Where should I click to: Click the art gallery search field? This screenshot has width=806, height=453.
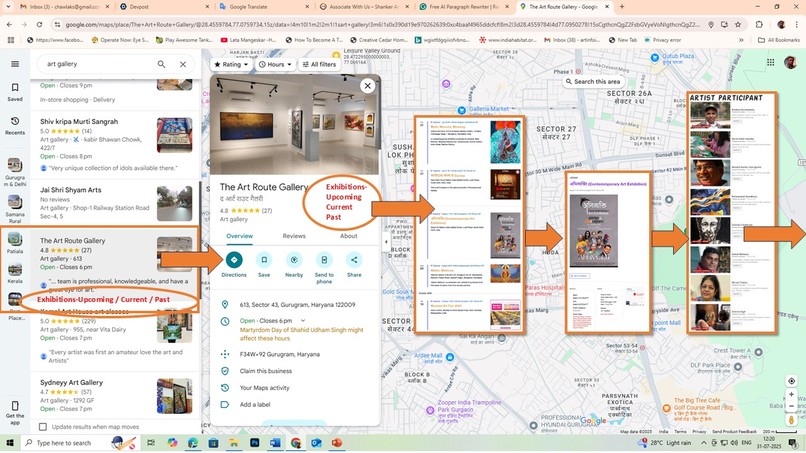pyautogui.click(x=98, y=64)
